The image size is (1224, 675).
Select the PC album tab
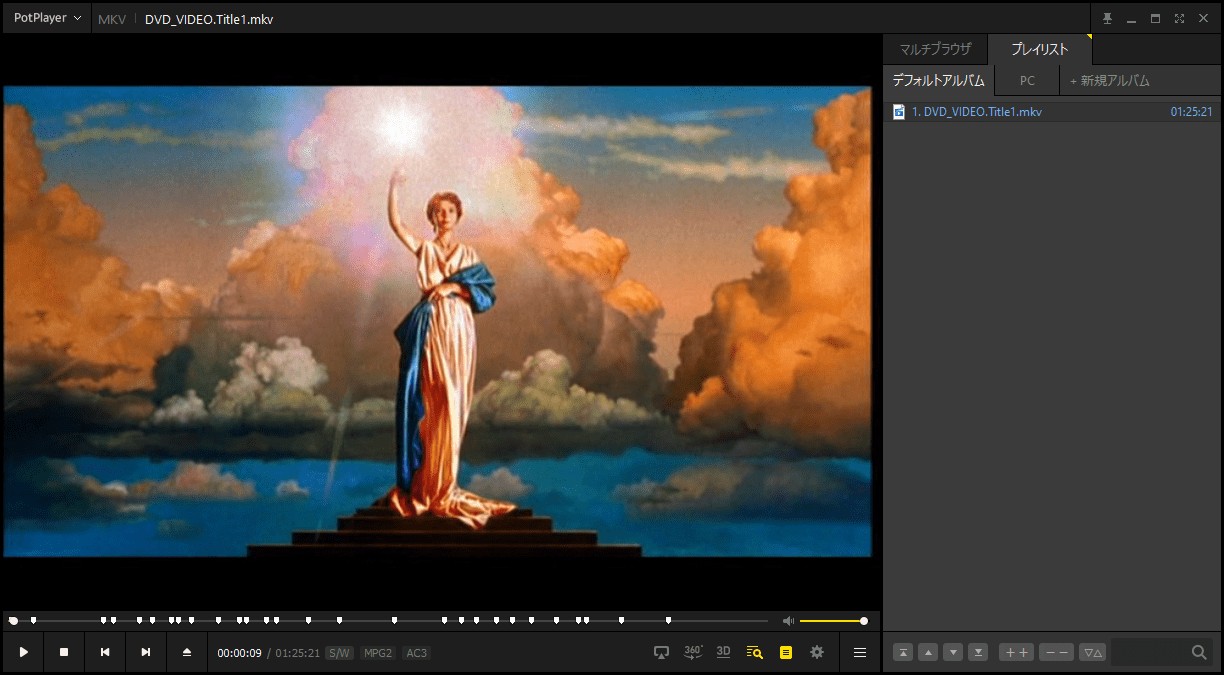tap(1027, 81)
